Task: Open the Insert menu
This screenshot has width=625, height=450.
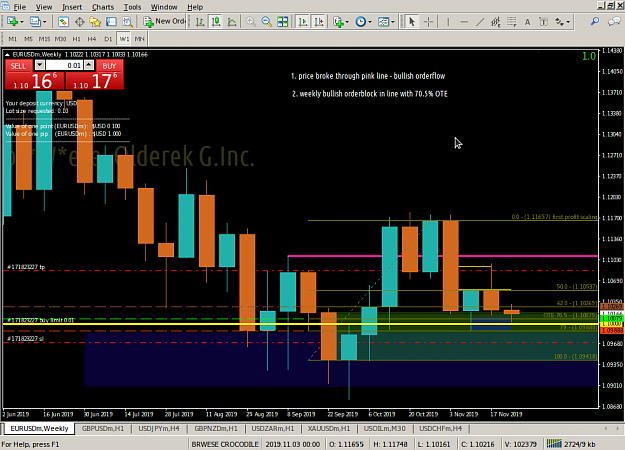Action: coord(72,7)
